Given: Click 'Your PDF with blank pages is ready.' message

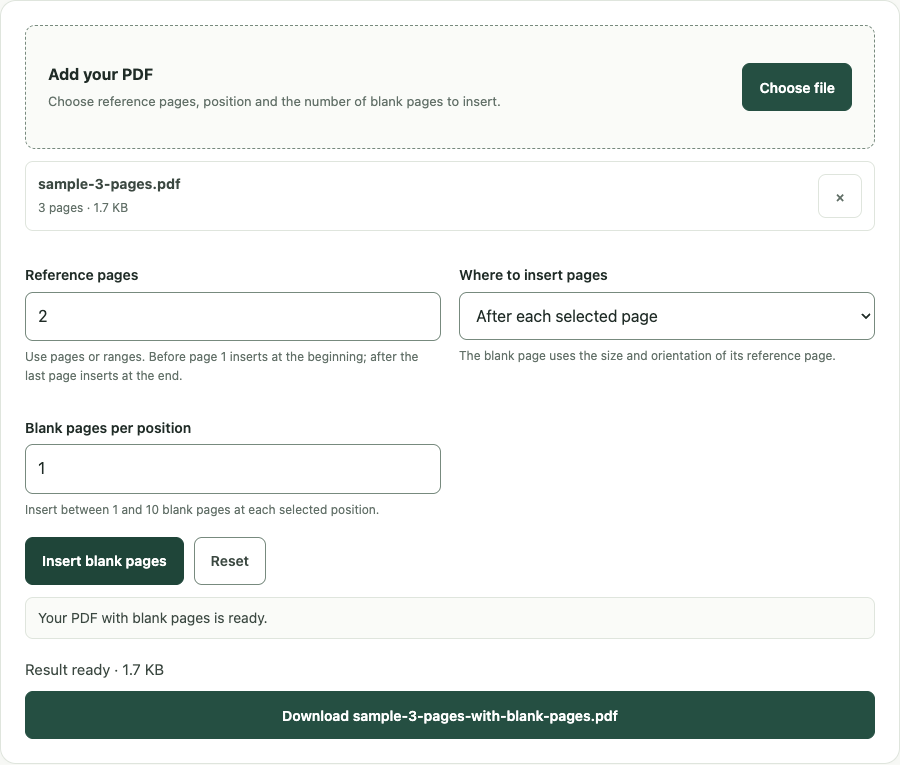Looking at the screenshot, I should (x=450, y=618).
